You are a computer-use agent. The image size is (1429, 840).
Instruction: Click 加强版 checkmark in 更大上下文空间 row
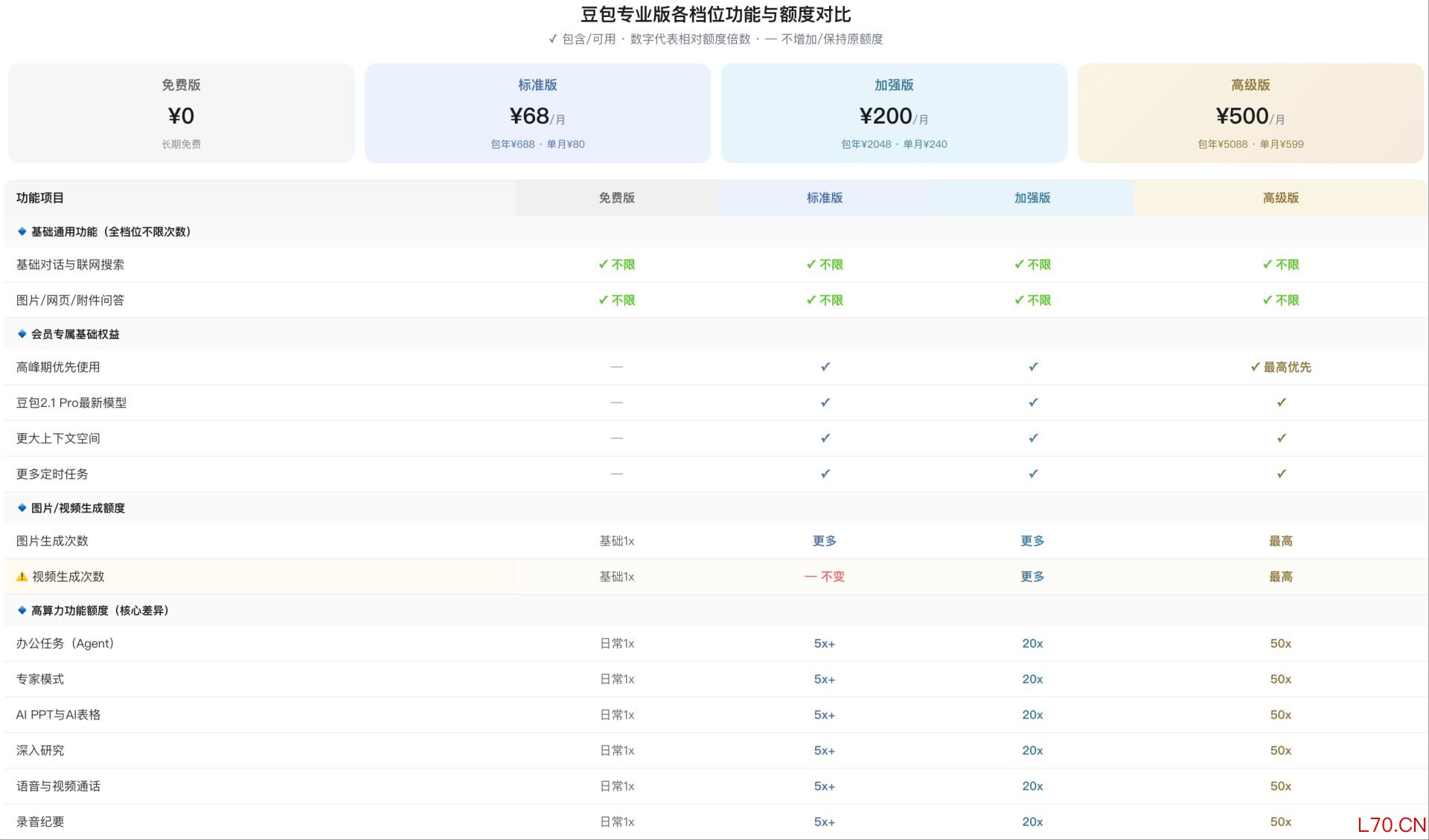point(1033,438)
